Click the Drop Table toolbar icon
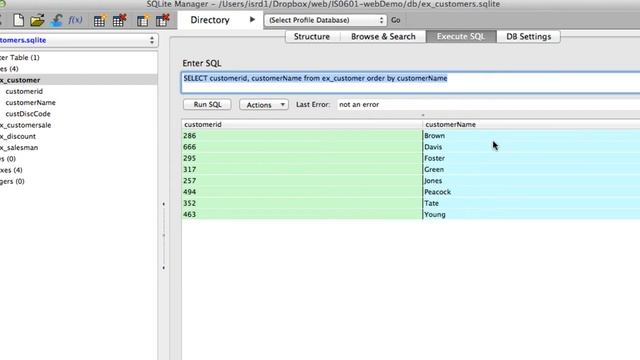 [120, 20]
